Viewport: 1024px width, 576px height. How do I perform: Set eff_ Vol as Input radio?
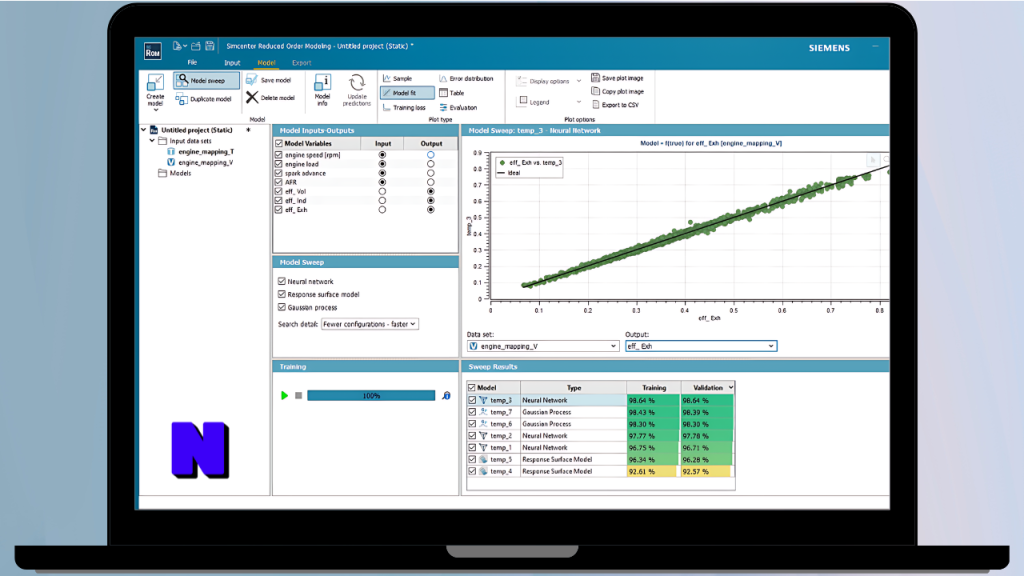pyautogui.click(x=382, y=191)
